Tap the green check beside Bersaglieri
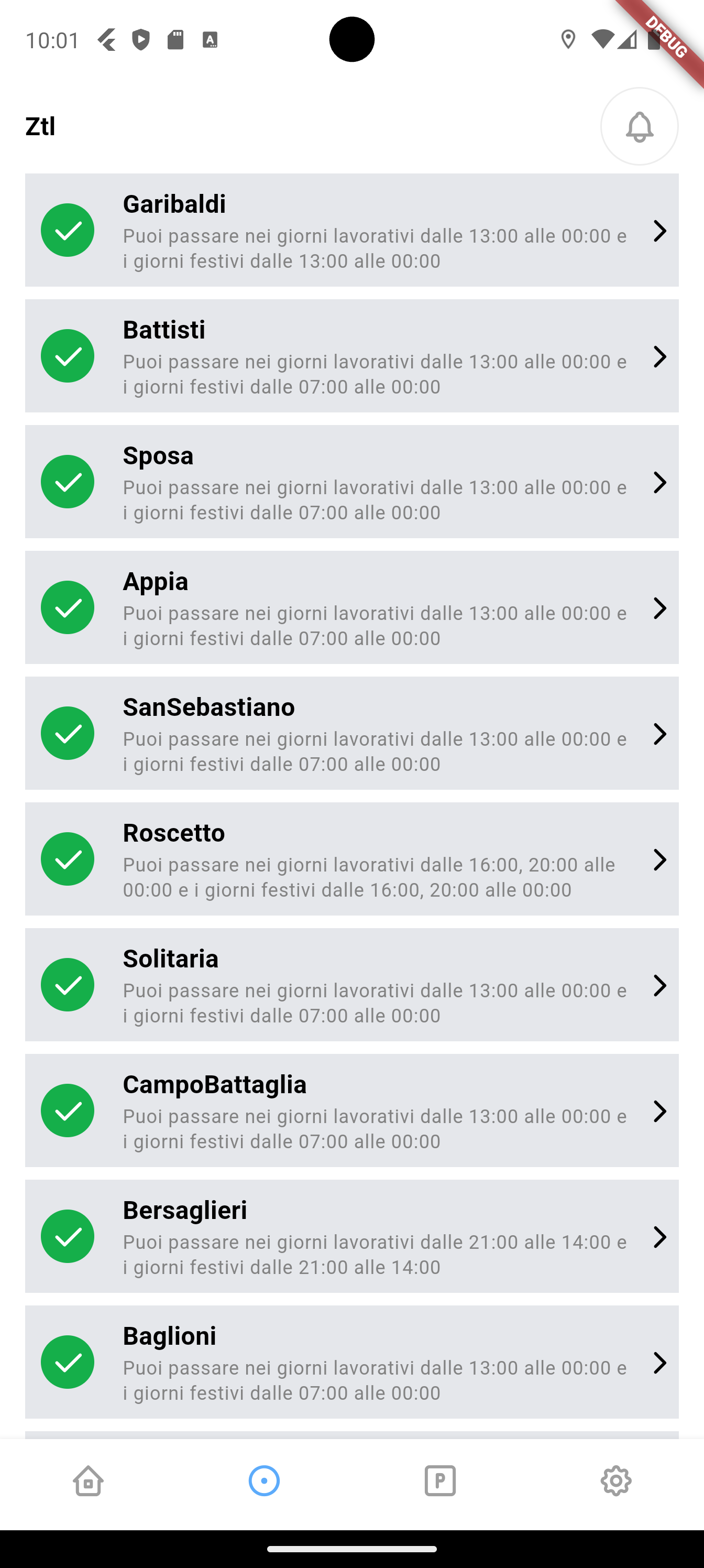704x1568 pixels. click(x=68, y=1236)
